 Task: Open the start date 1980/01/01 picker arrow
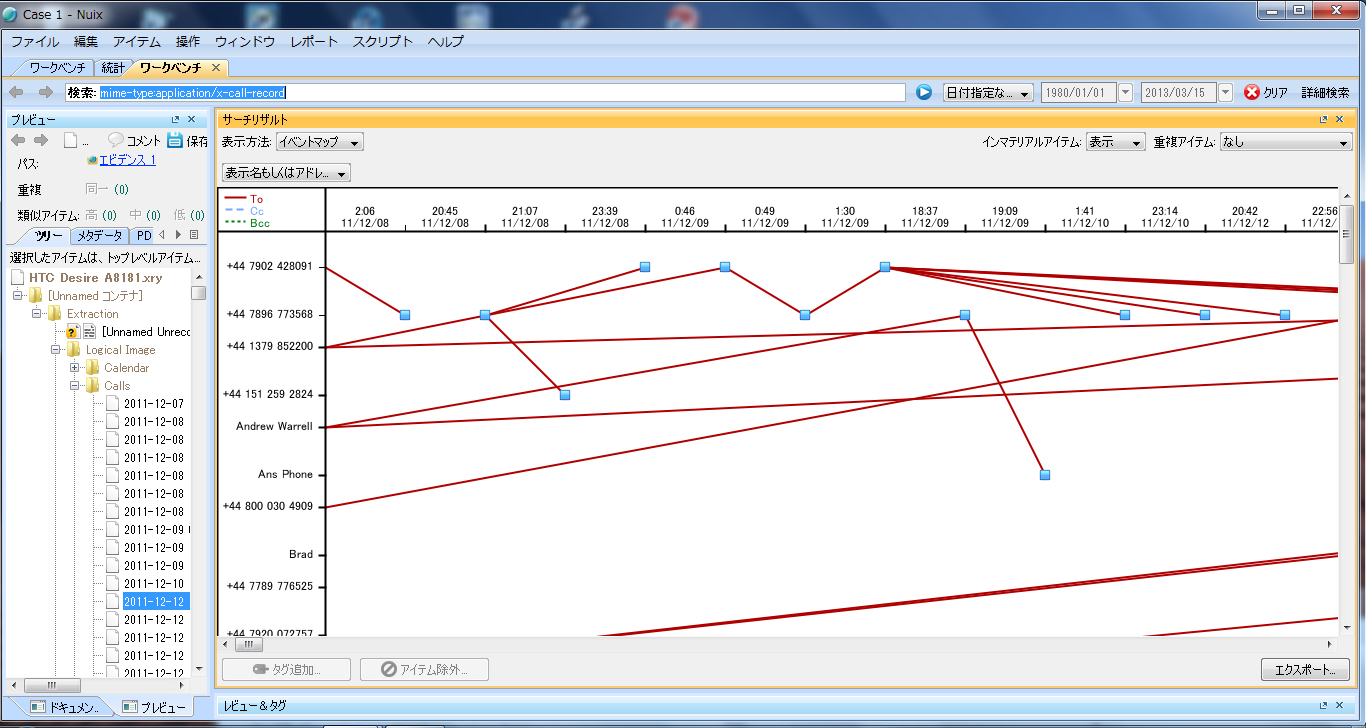1125,92
